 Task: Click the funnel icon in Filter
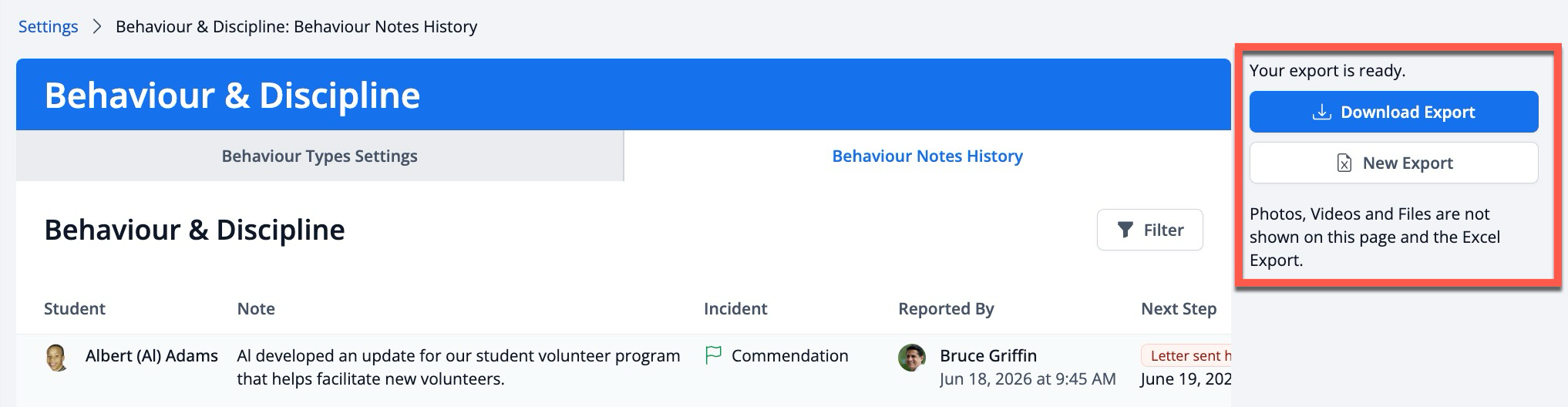1126,230
